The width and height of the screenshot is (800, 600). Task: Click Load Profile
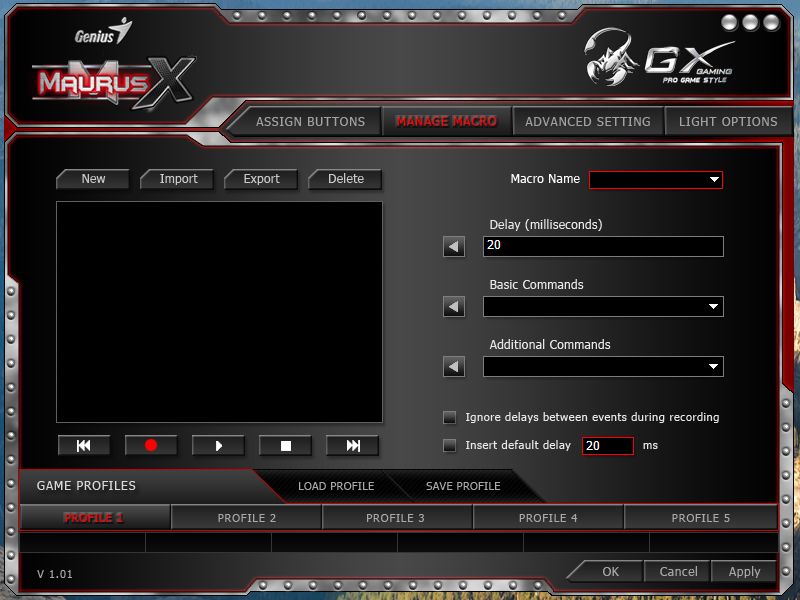336,486
